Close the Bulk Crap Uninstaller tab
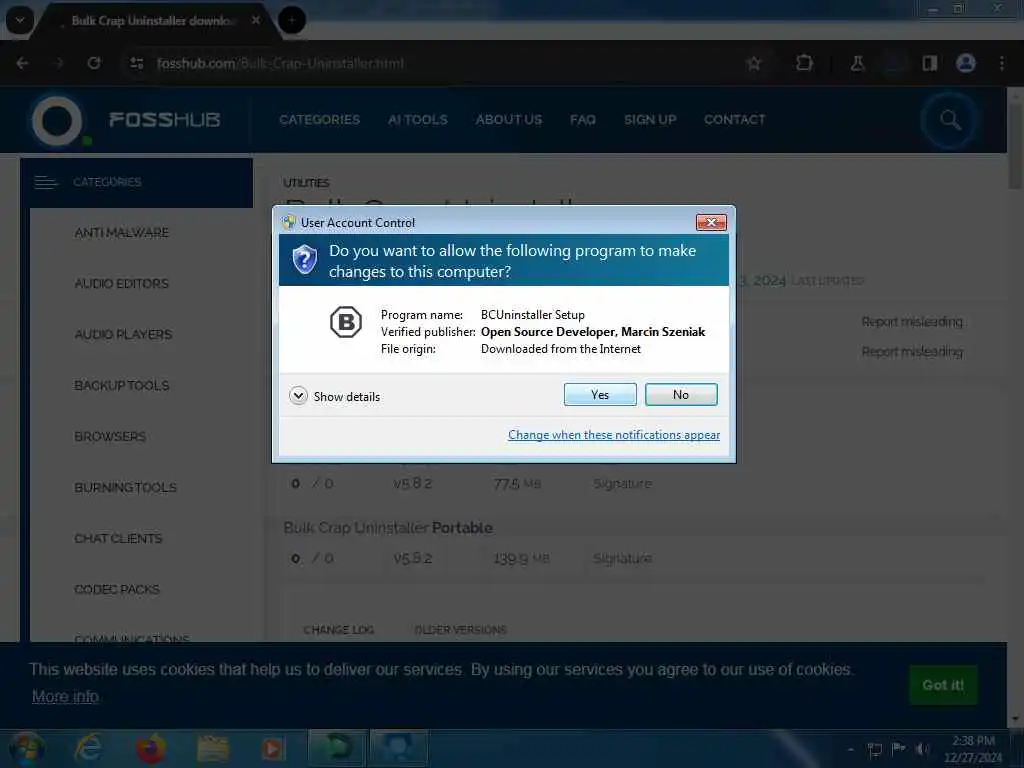Image resolution: width=1024 pixels, height=768 pixels. [x=256, y=20]
